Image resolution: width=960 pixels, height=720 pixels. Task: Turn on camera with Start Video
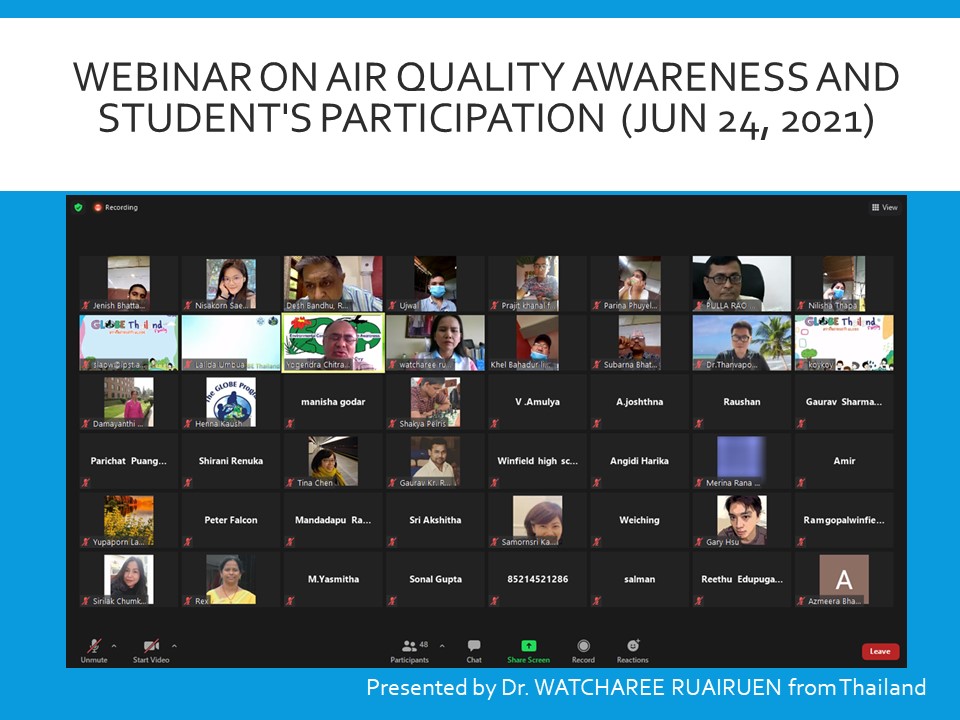pyautogui.click(x=151, y=646)
